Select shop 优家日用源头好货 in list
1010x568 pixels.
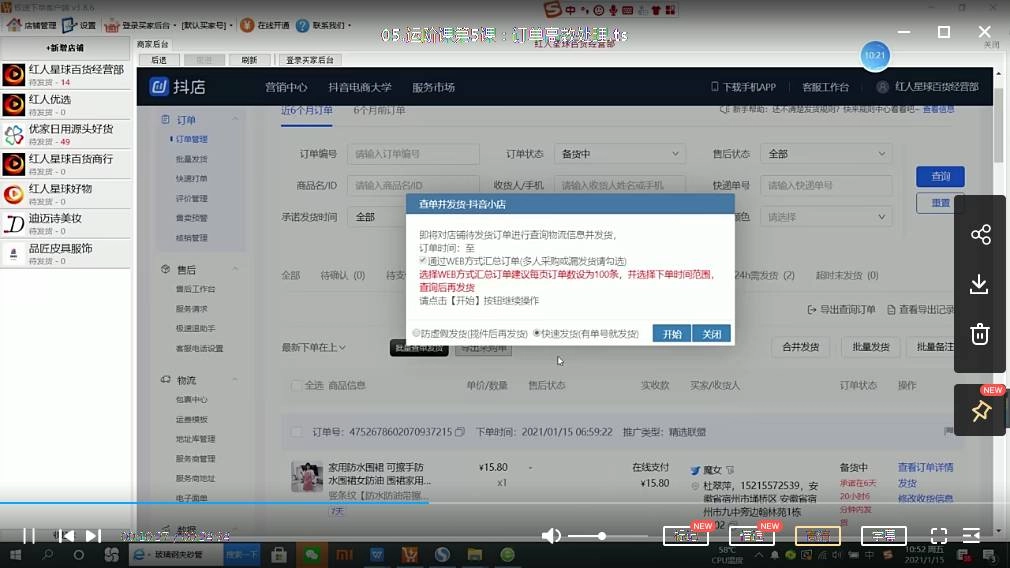tap(65, 134)
